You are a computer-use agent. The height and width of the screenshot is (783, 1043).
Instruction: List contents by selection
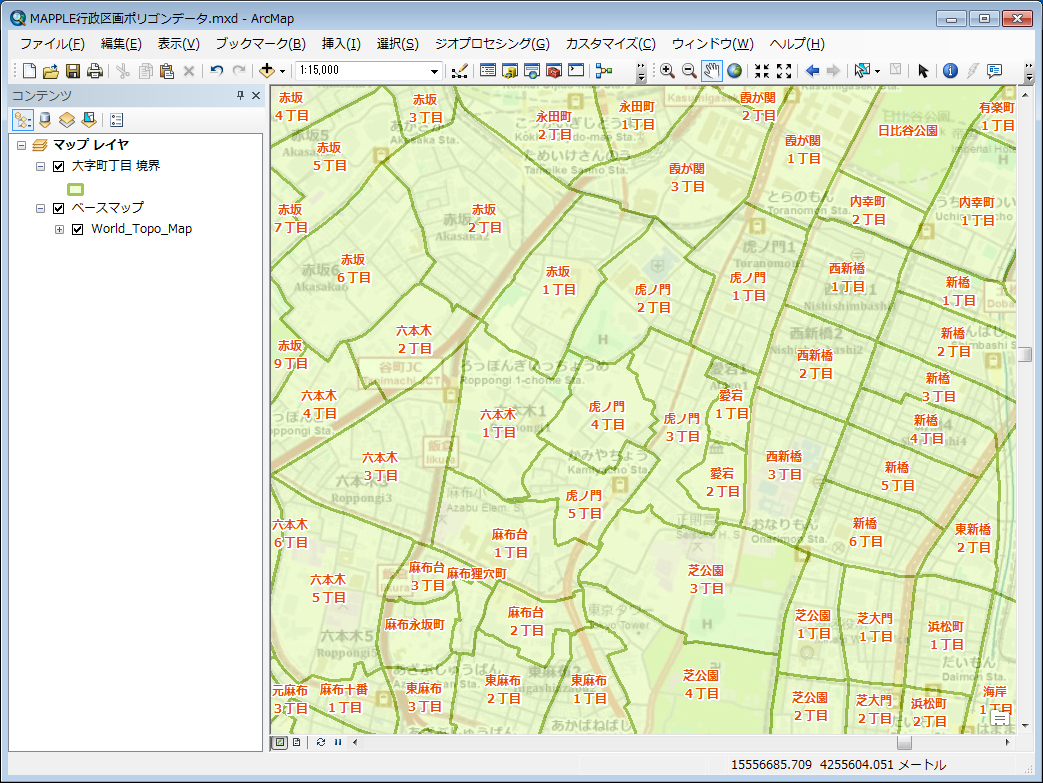point(88,120)
